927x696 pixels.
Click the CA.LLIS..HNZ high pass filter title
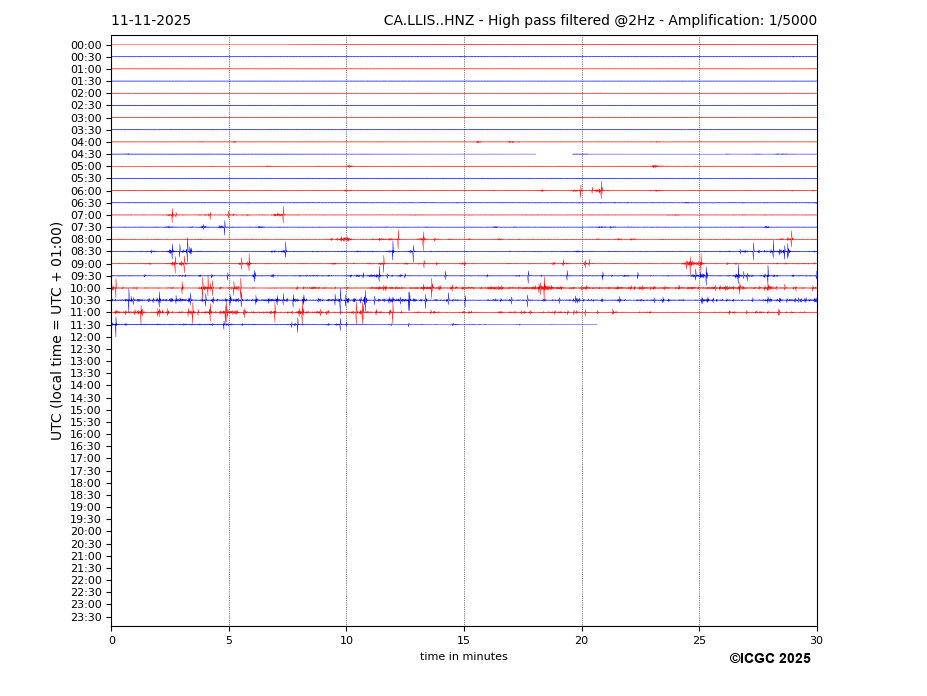click(599, 21)
